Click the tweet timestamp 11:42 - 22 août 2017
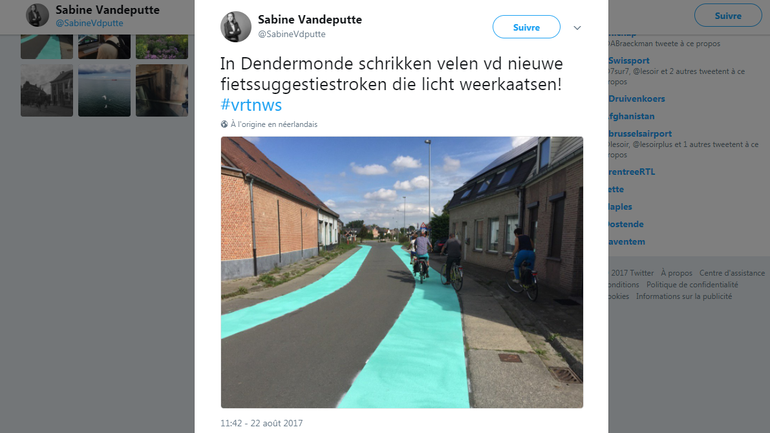770x433 pixels. pos(261,423)
